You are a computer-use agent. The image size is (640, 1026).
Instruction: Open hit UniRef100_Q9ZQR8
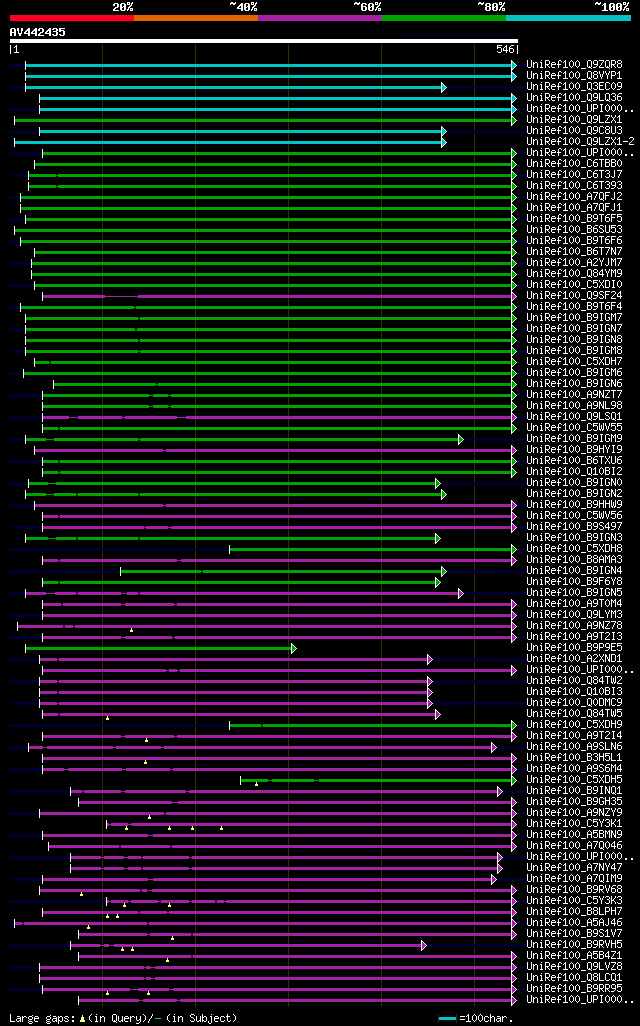coord(575,65)
